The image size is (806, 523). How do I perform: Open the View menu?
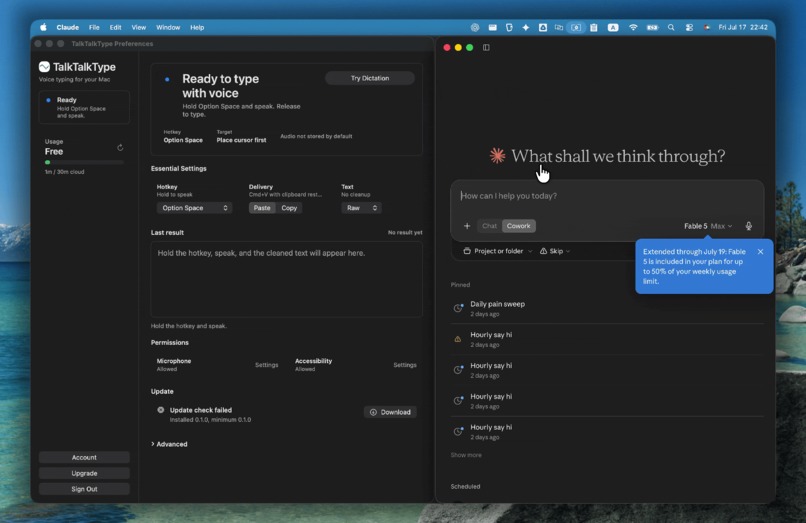[138, 27]
